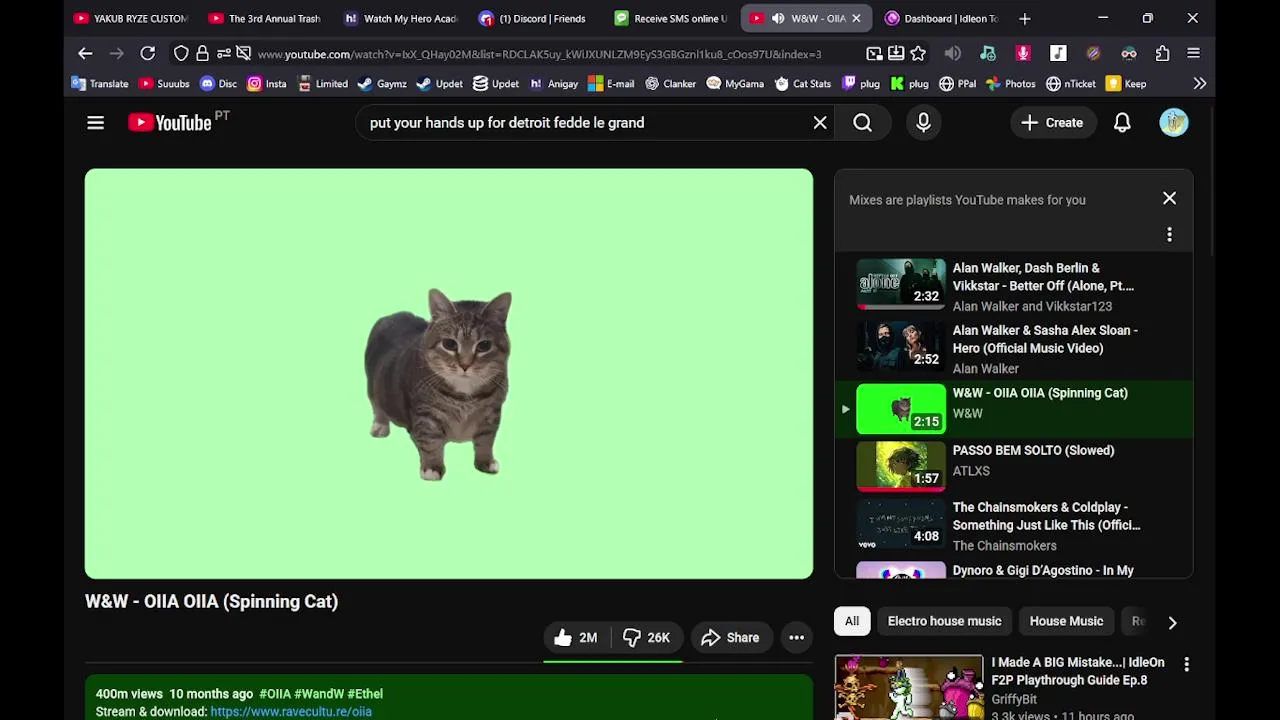1280x720 pixels.
Task: Open the Clanker bookmark
Action: point(670,84)
